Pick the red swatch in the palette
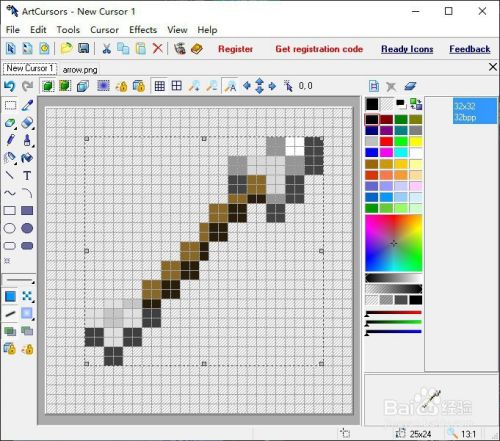The width and height of the screenshot is (500, 441). point(386,142)
